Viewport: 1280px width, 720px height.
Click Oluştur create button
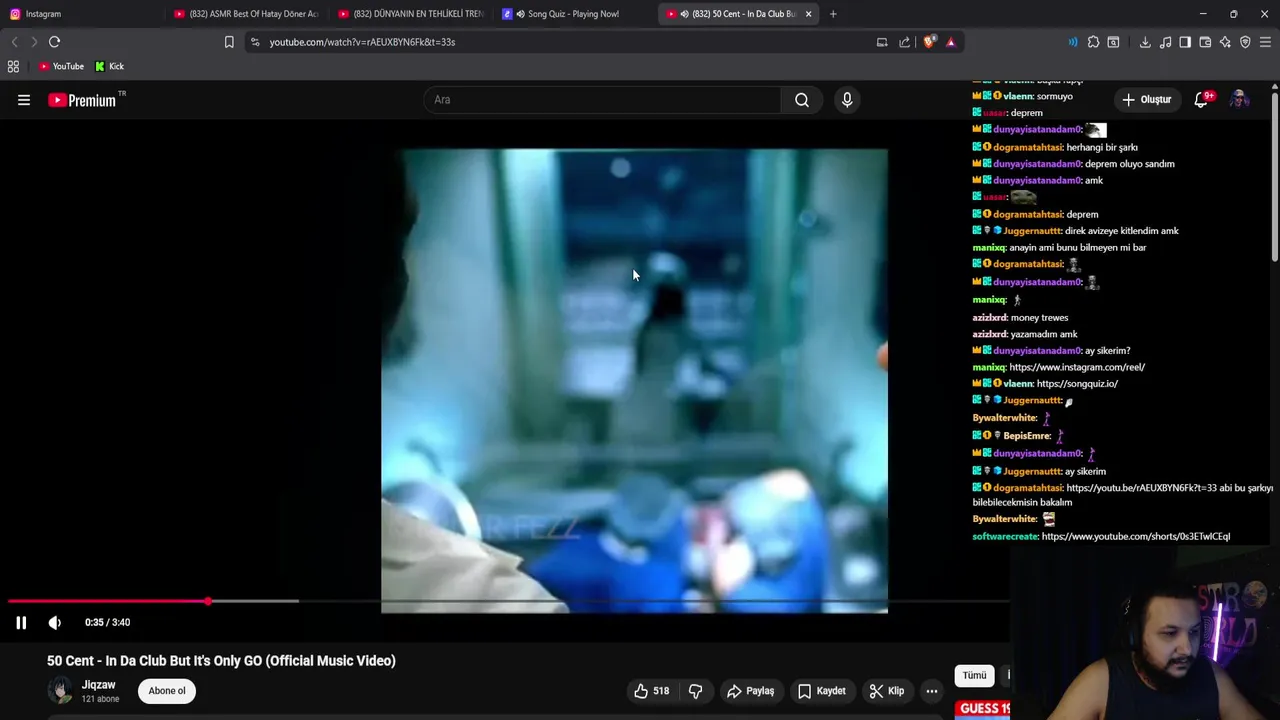(1146, 100)
